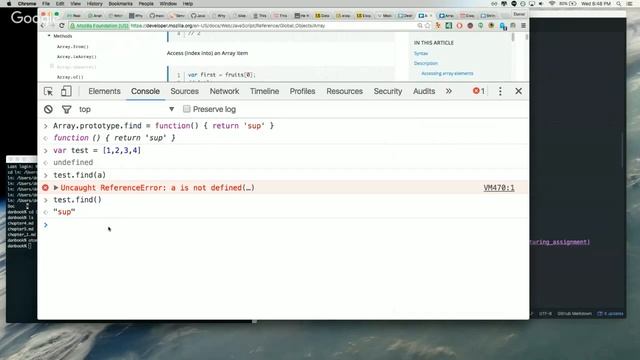Open the Chrome hamburger menu

523,26
